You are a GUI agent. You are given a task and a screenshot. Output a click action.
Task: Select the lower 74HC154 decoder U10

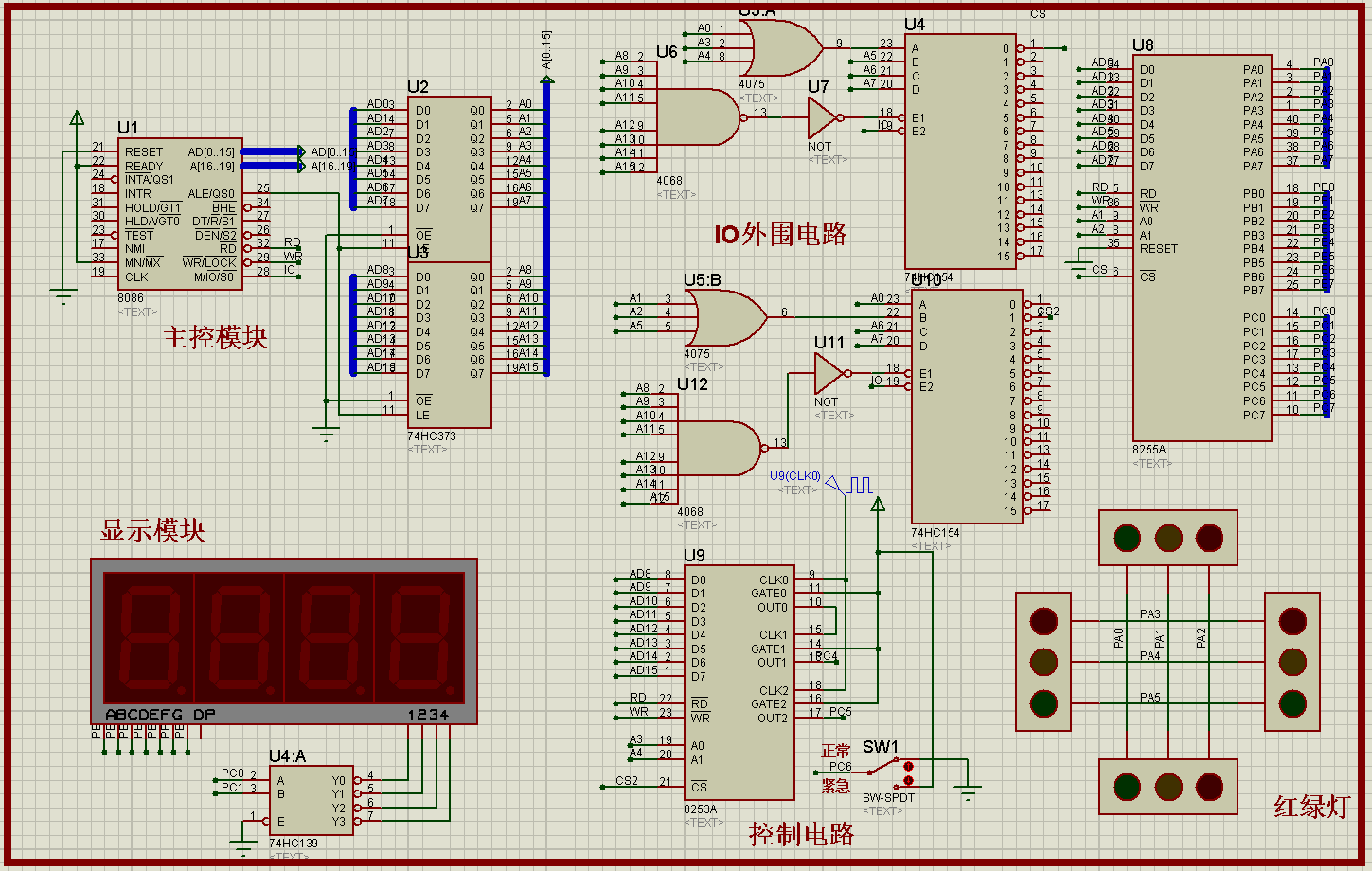[x=967, y=406]
